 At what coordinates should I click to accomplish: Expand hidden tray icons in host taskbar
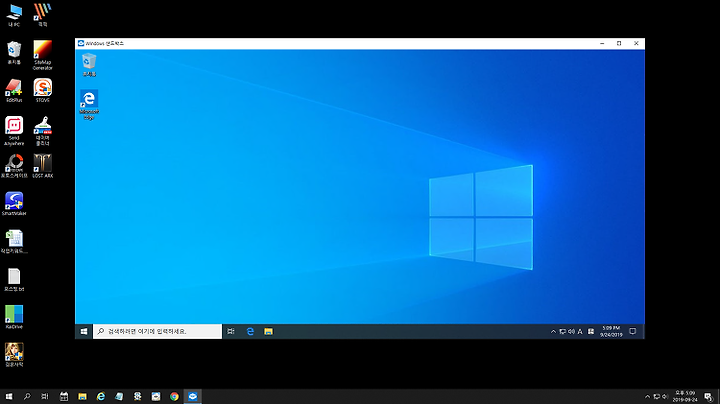click(647, 397)
